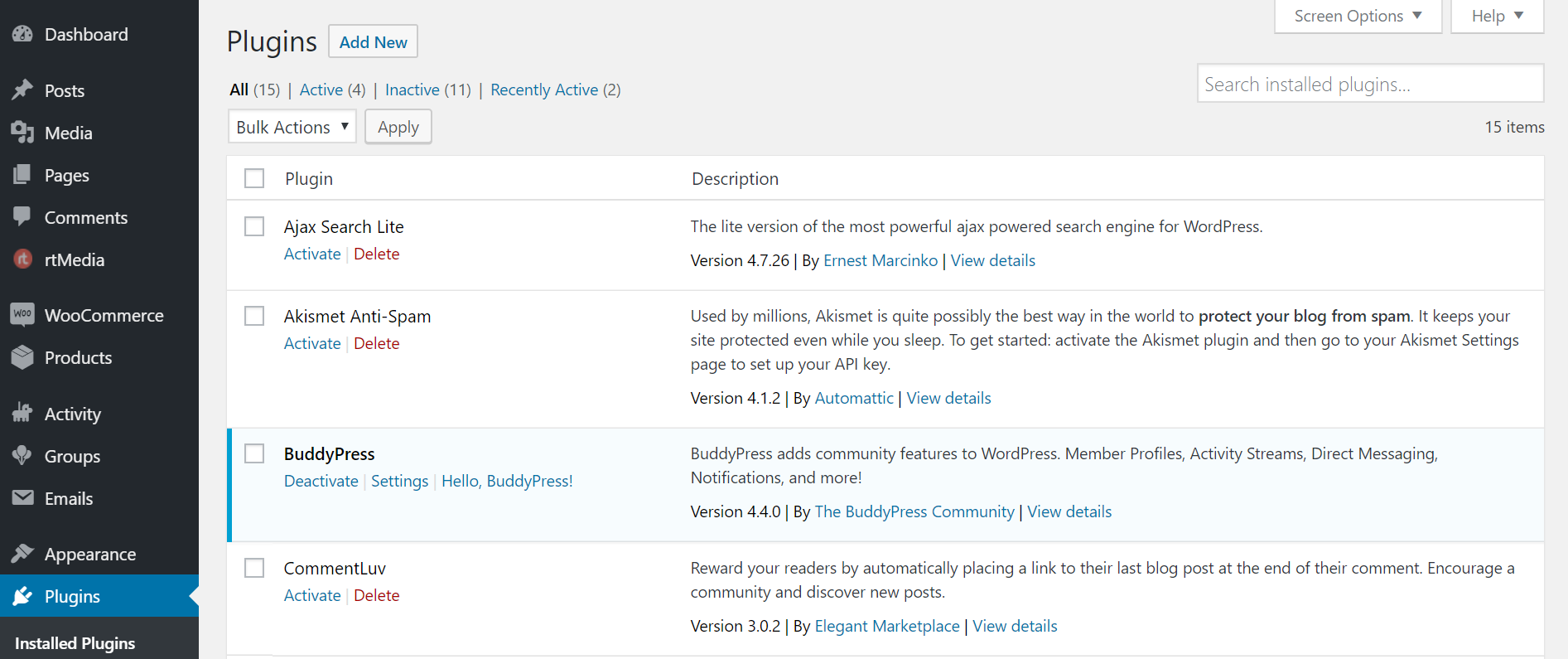Delete the CommentLuv plugin
This screenshot has width=1568, height=659.
point(376,595)
